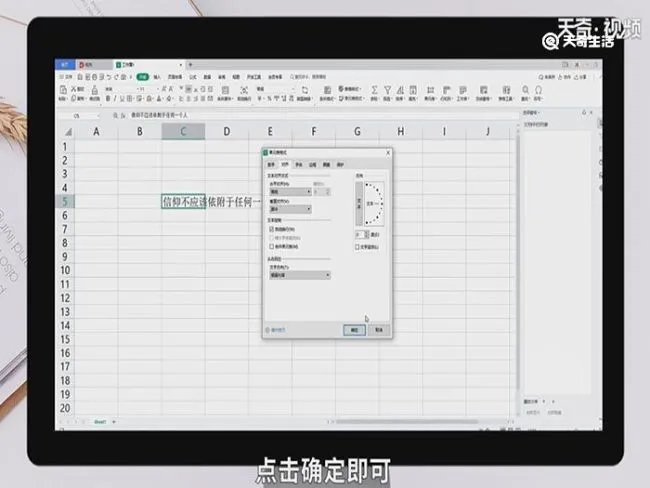Click the new tab plus button
Image resolution: width=650 pixels, height=488 pixels.
[191, 65]
